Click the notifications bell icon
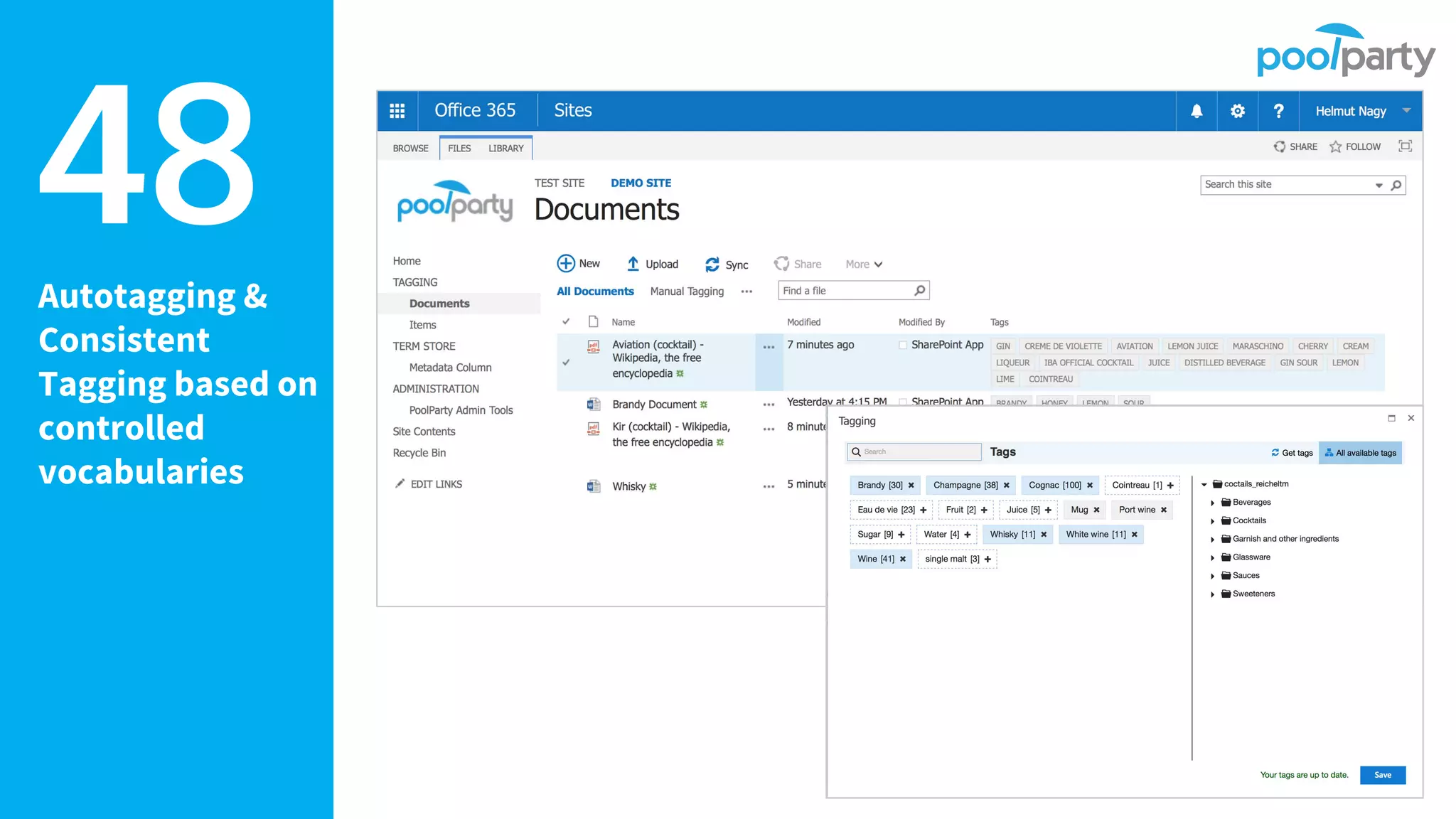Viewport: 1456px width, 819px height. pos(1197,111)
